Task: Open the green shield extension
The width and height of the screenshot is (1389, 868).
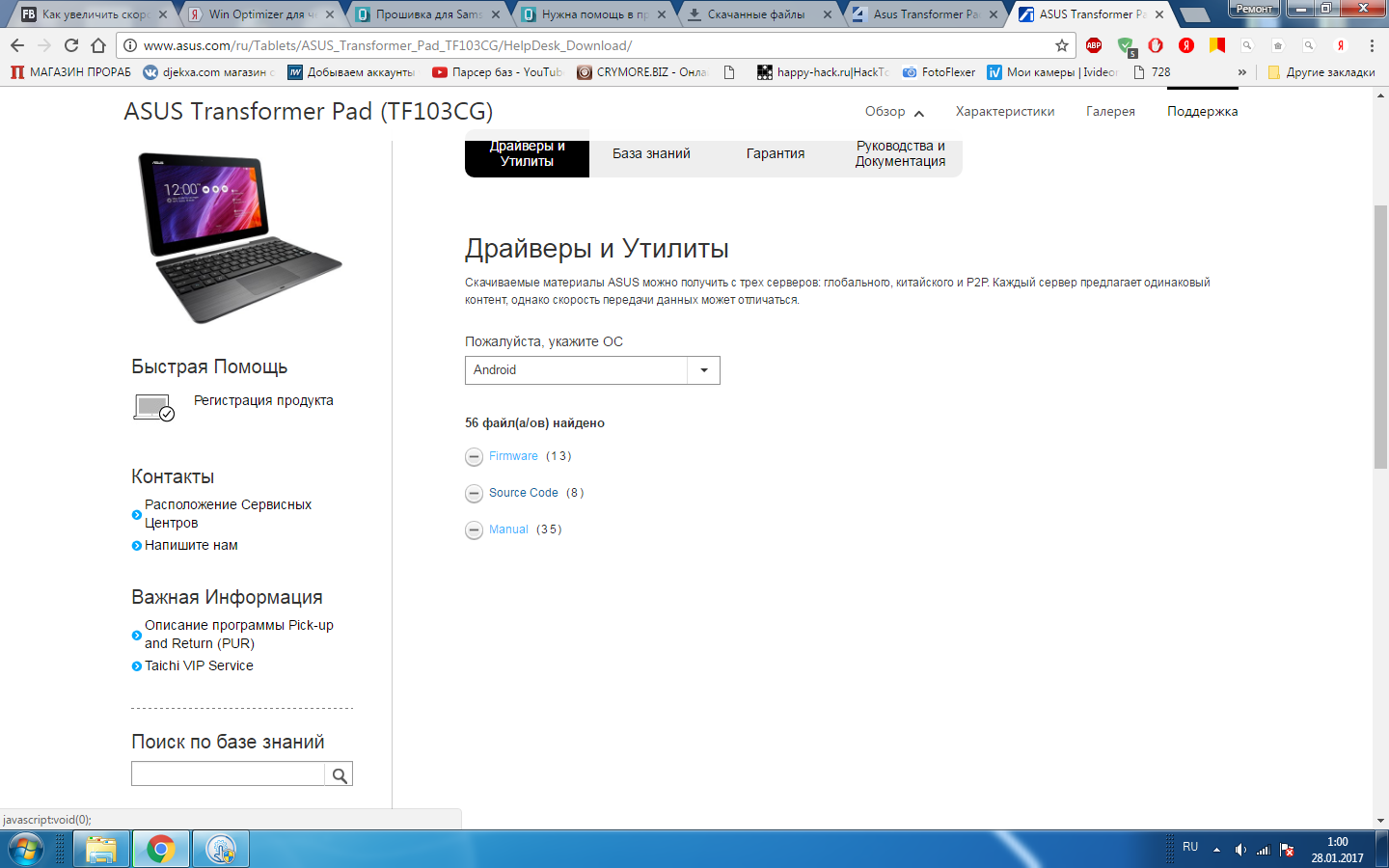Action: click(1126, 45)
